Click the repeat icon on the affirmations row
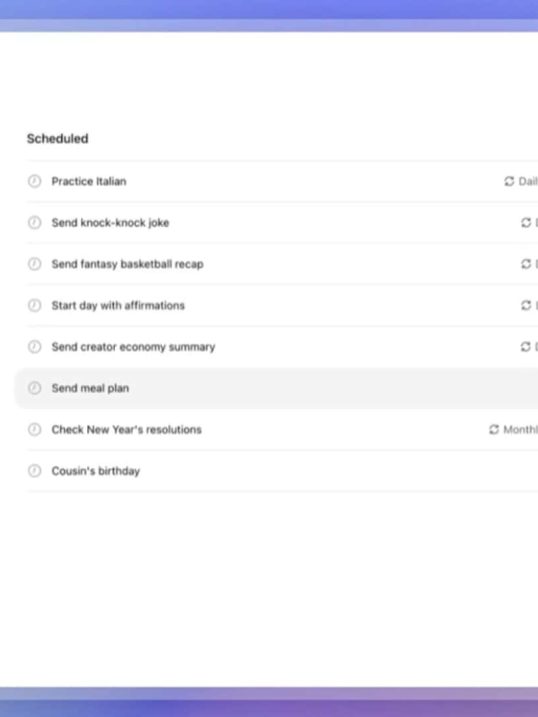This screenshot has width=538, height=717. point(526,305)
